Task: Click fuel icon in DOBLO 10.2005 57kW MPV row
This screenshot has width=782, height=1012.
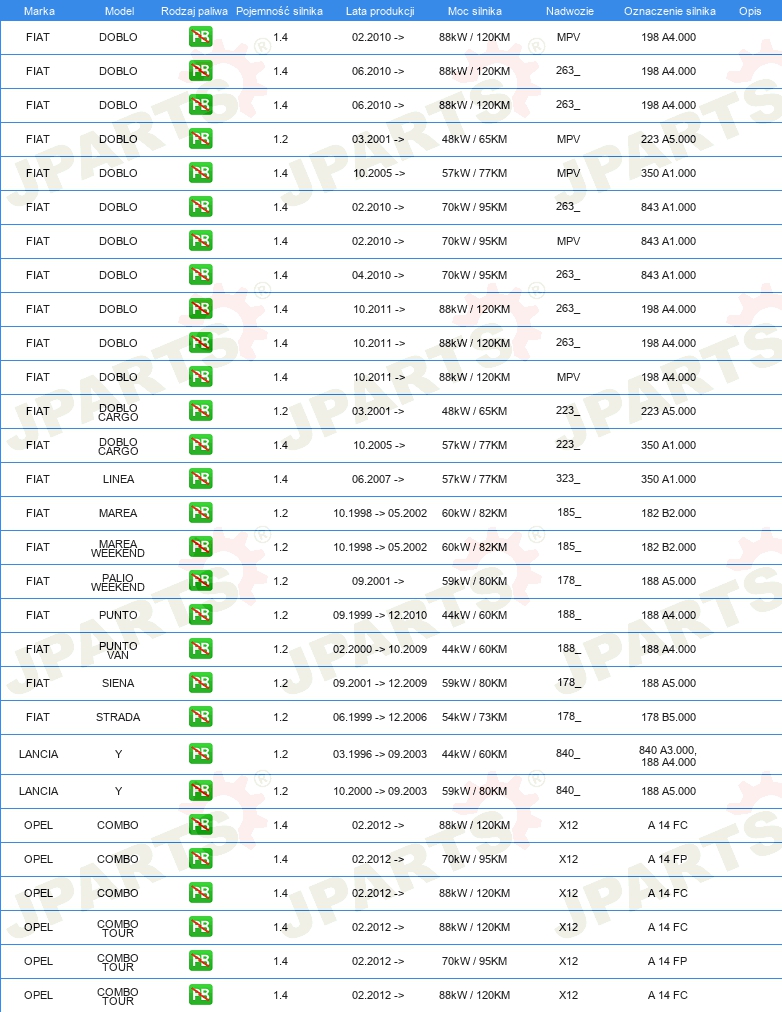Action: (x=201, y=173)
